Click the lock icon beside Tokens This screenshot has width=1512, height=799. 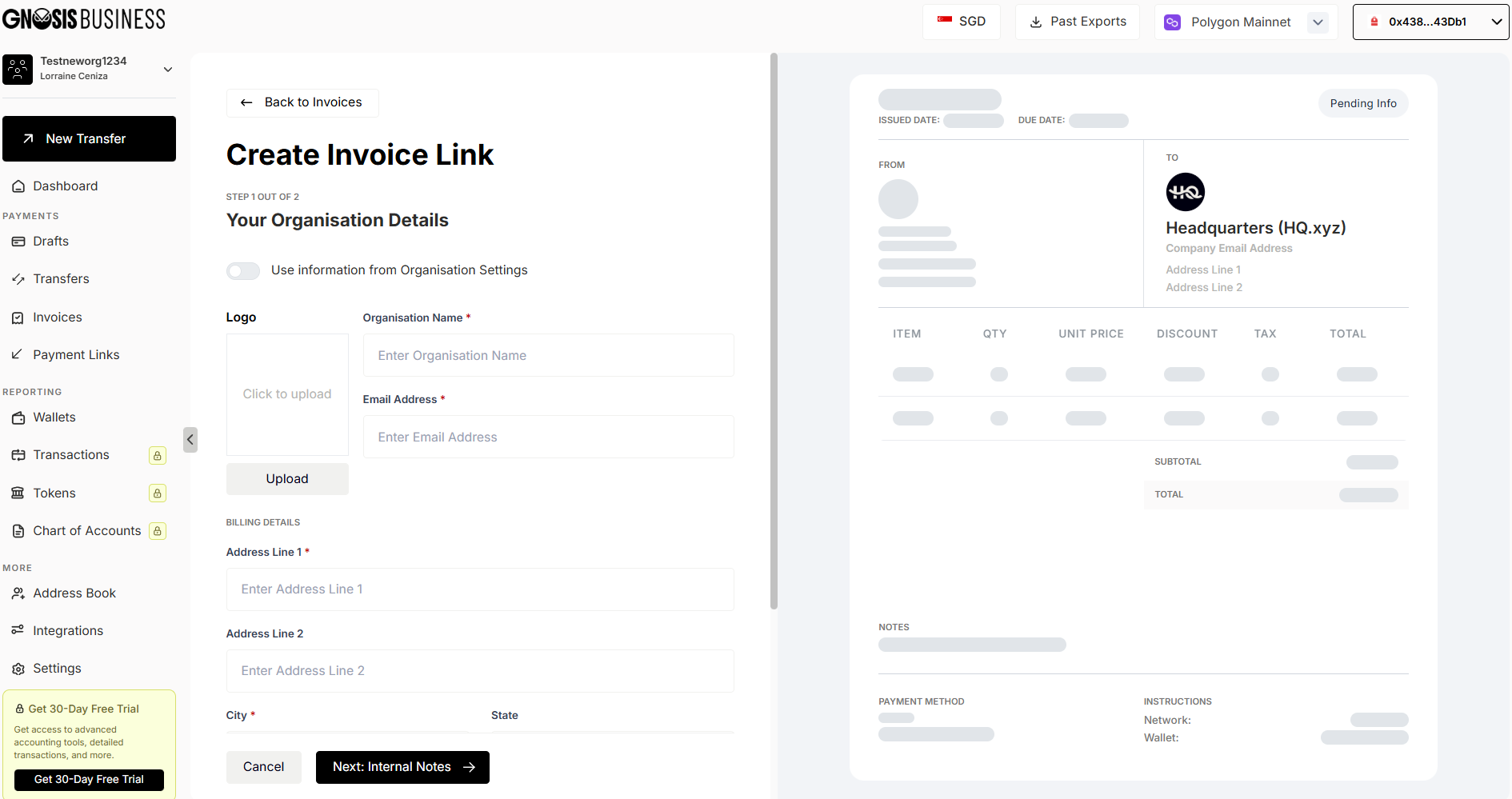158,493
